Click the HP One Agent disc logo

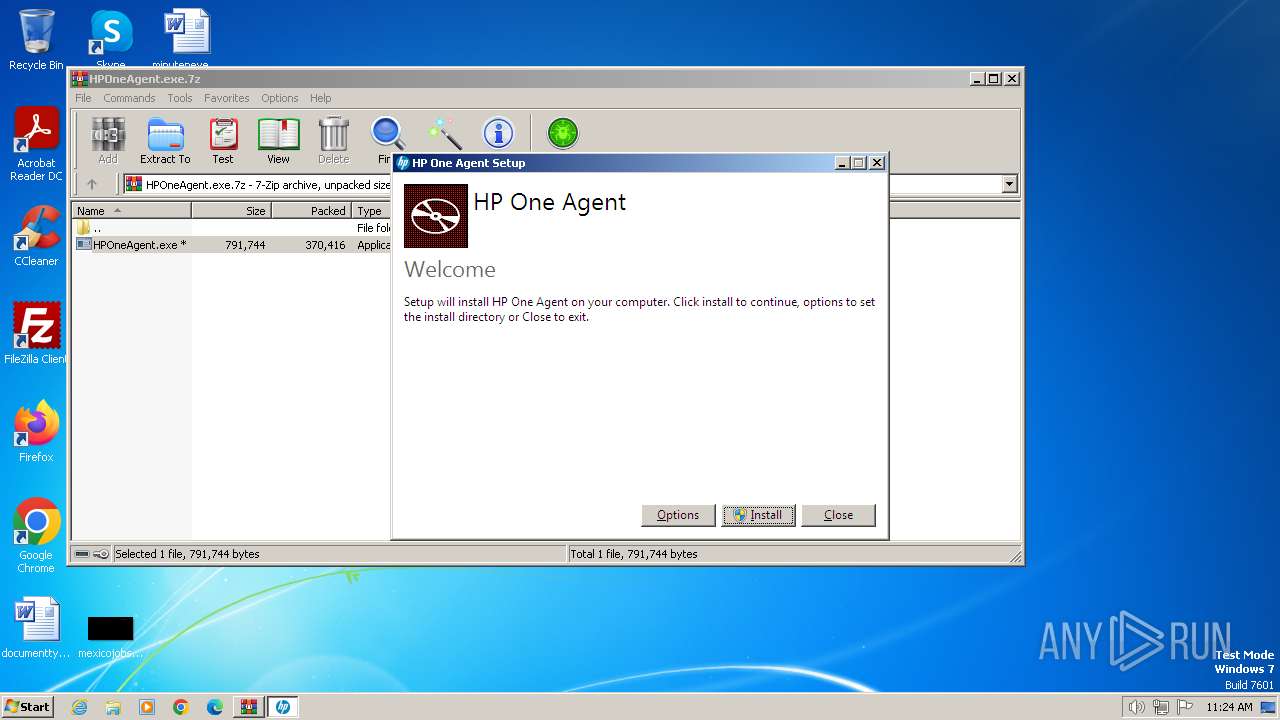click(436, 216)
